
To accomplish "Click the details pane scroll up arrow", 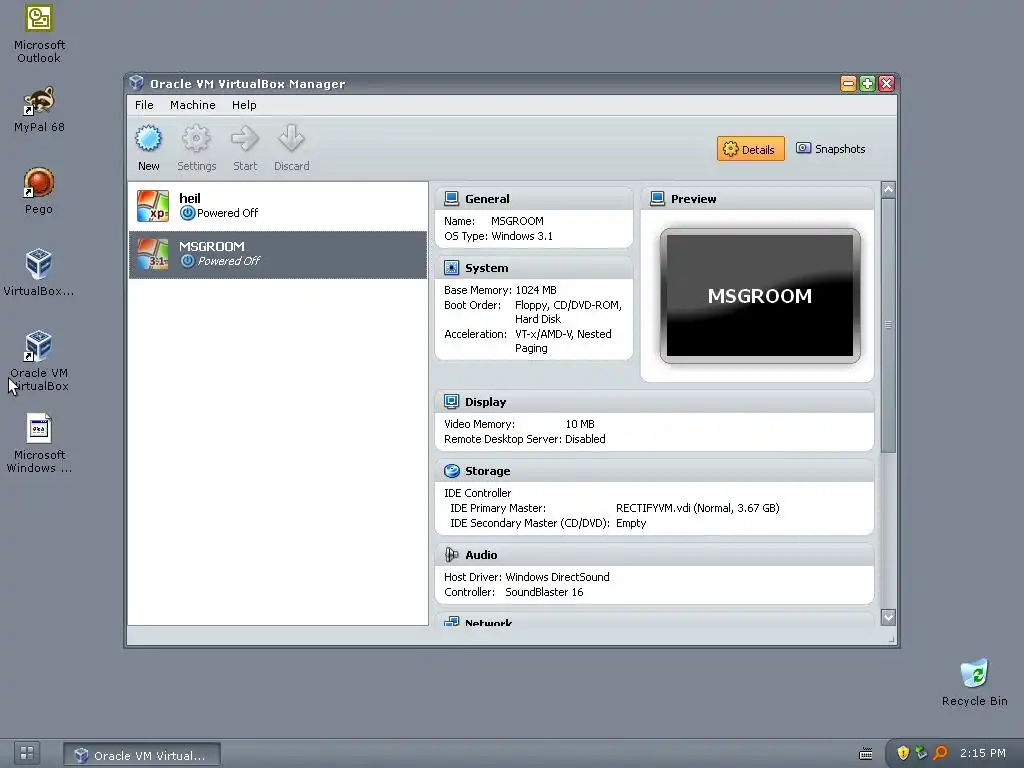I will coord(888,189).
